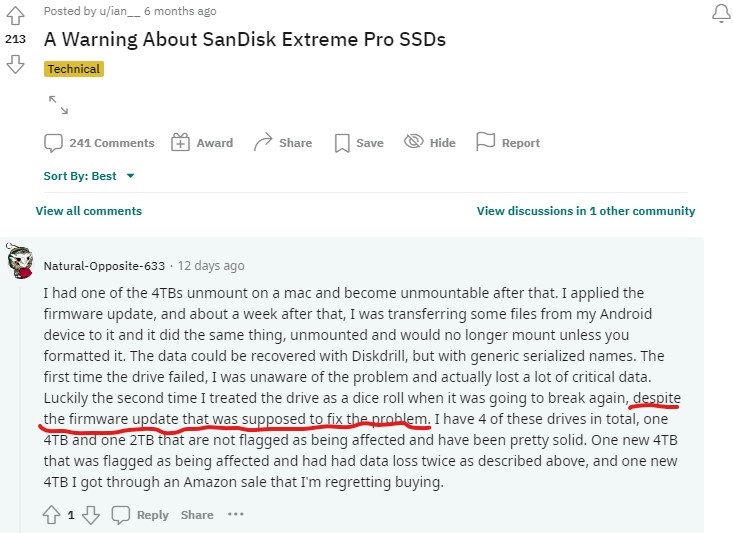
Task: View discussions in 1 other community
Action: [x=586, y=211]
